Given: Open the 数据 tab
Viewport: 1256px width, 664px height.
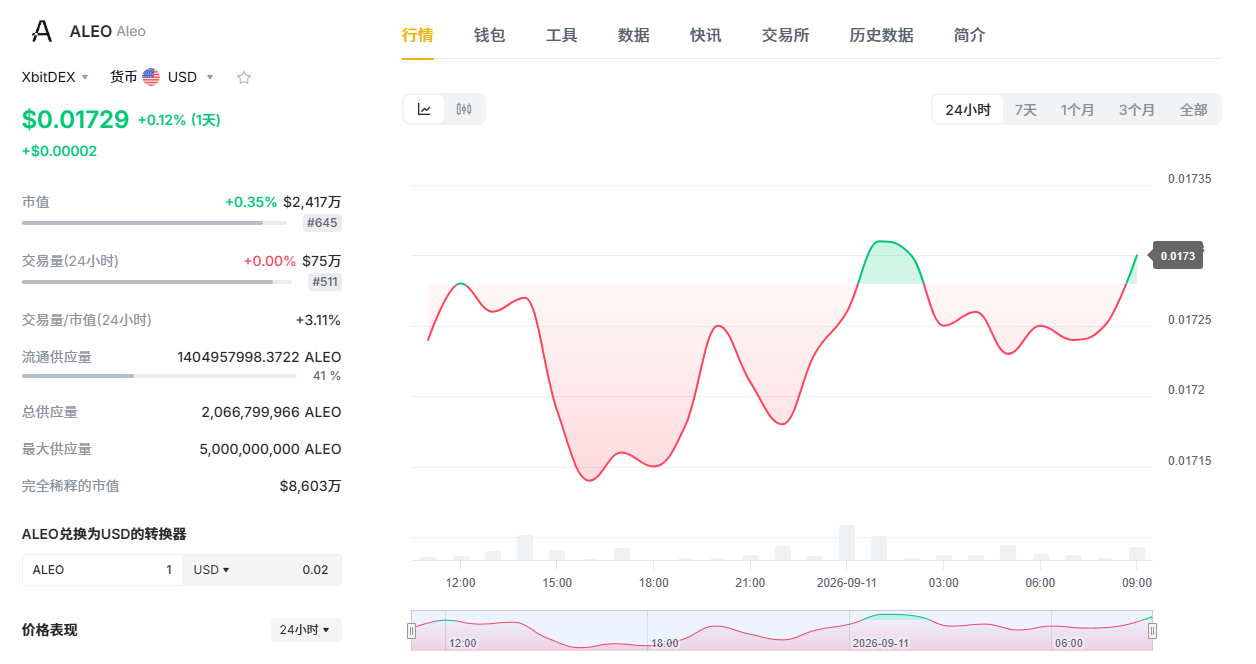Looking at the screenshot, I should point(634,35).
